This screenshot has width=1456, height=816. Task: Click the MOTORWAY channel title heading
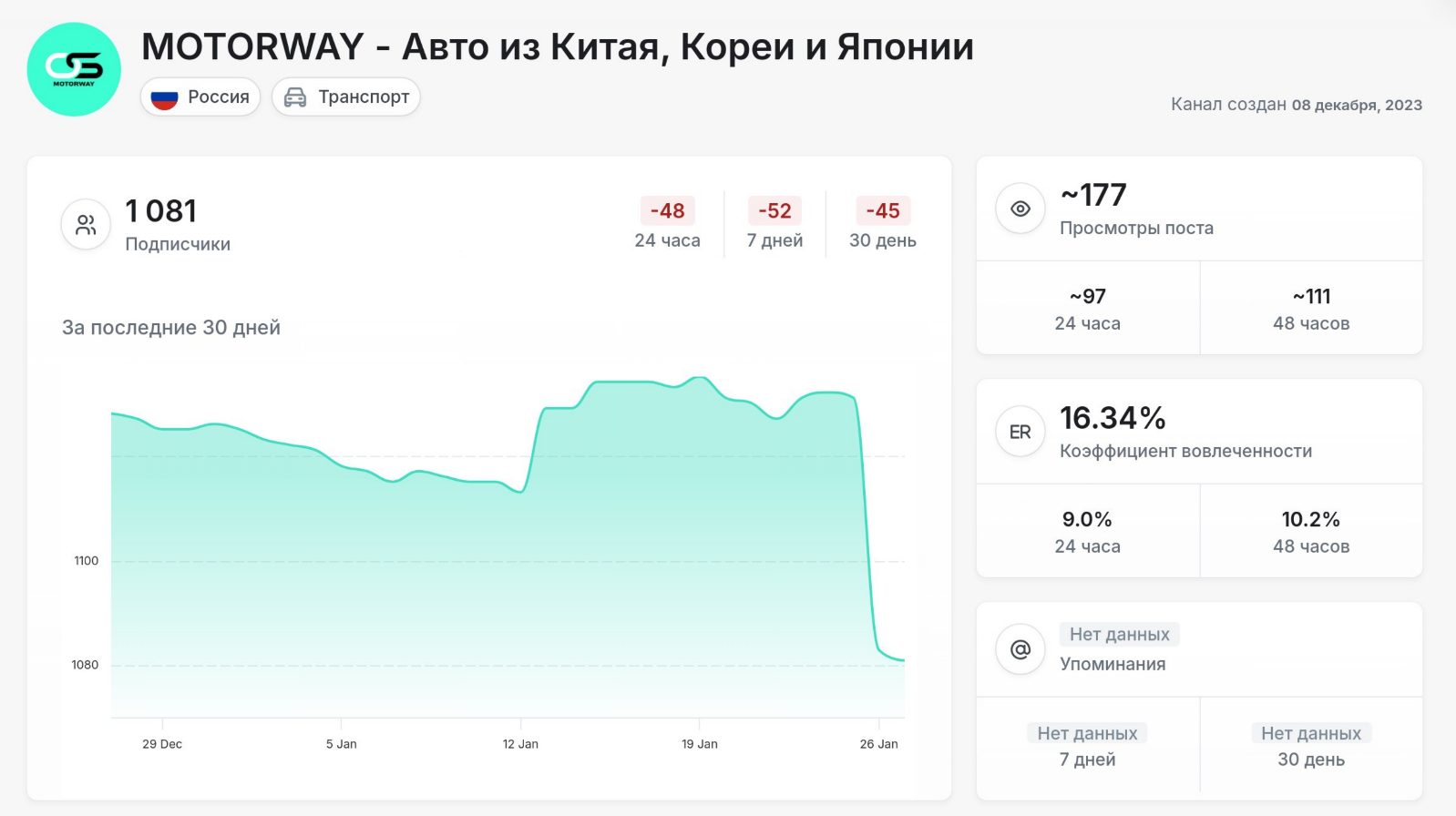[557, 47]
